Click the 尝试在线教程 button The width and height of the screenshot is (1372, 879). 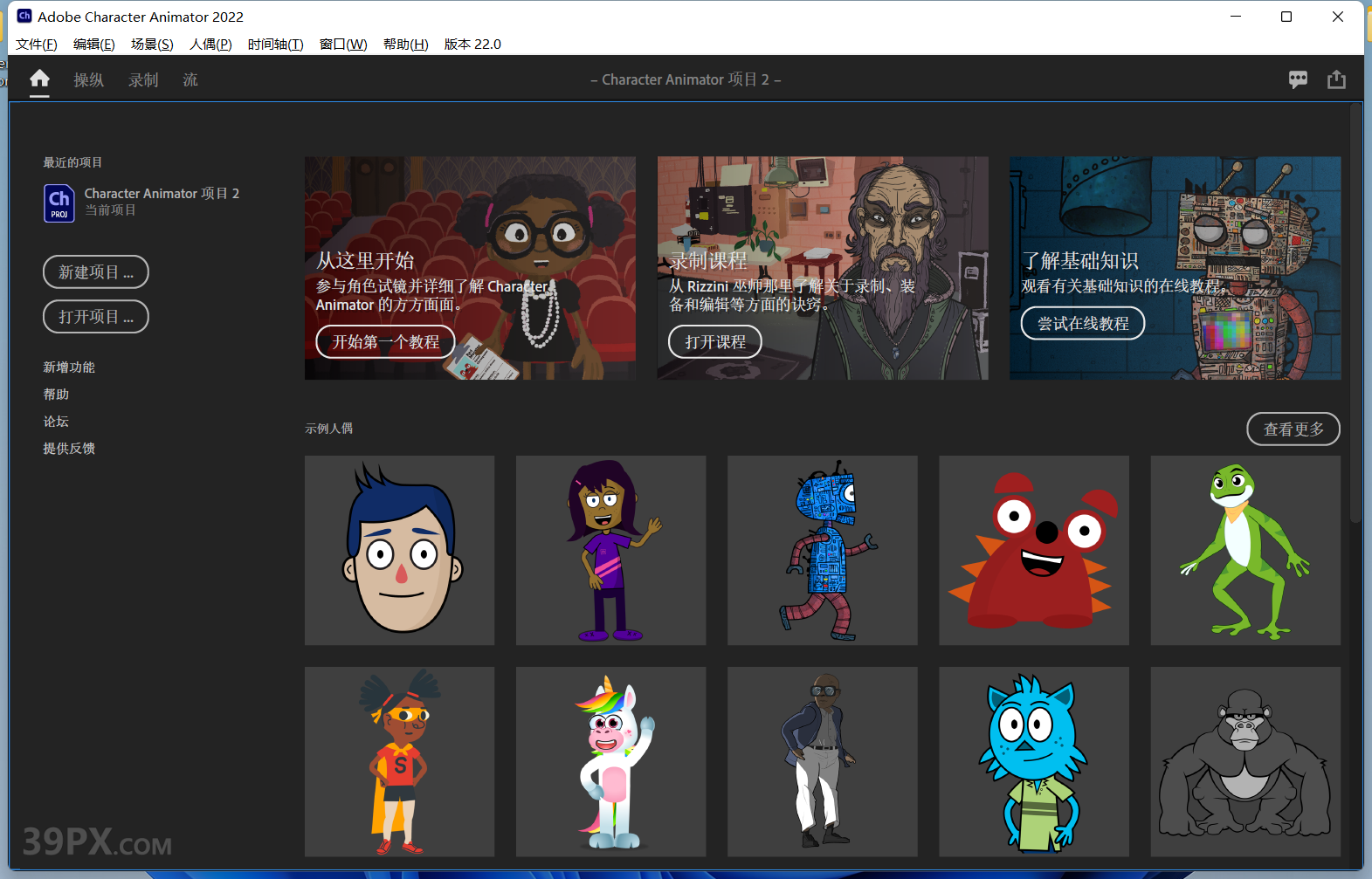coord(1083,324)
